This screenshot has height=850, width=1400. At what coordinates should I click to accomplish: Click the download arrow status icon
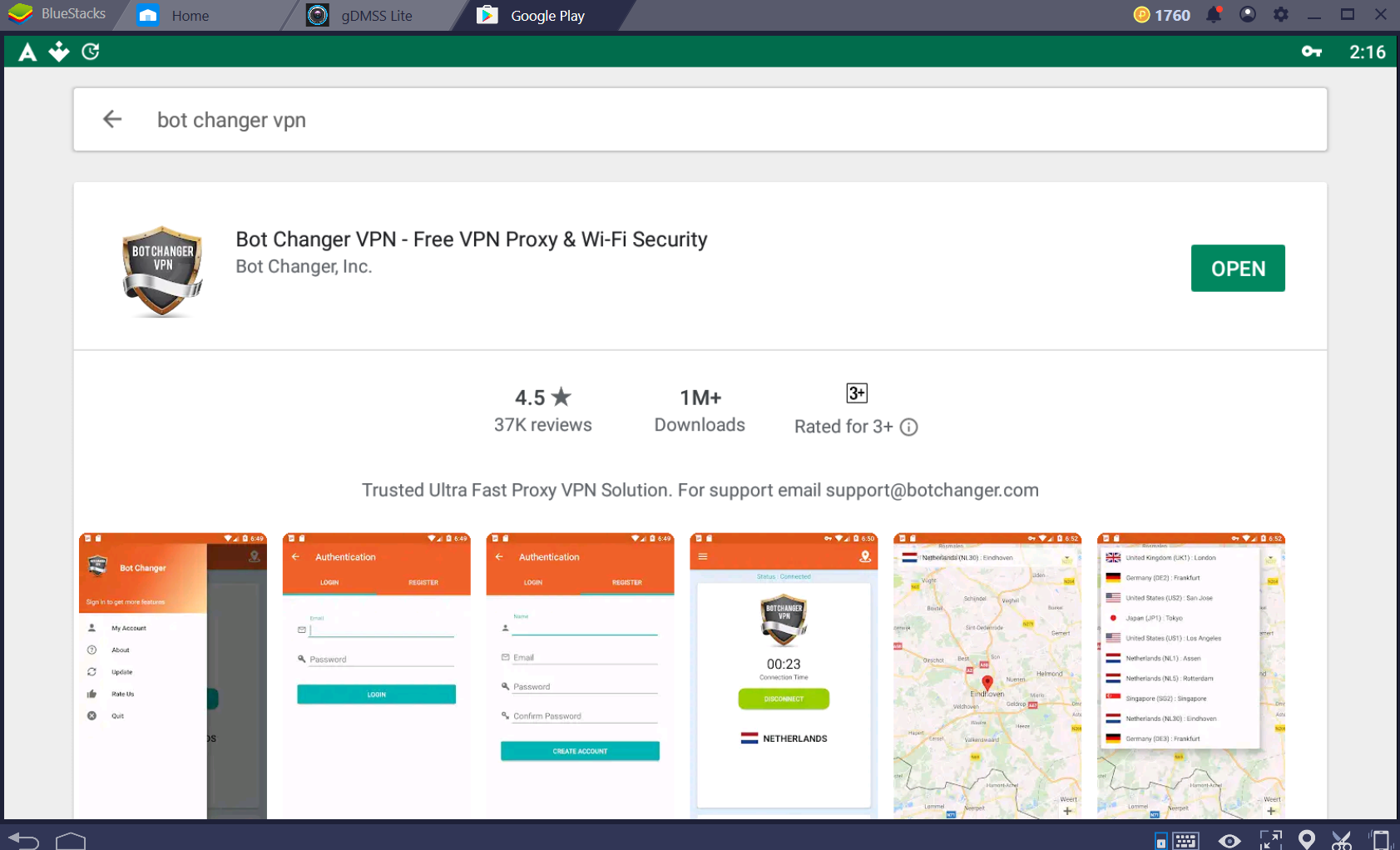click(59, 52)
